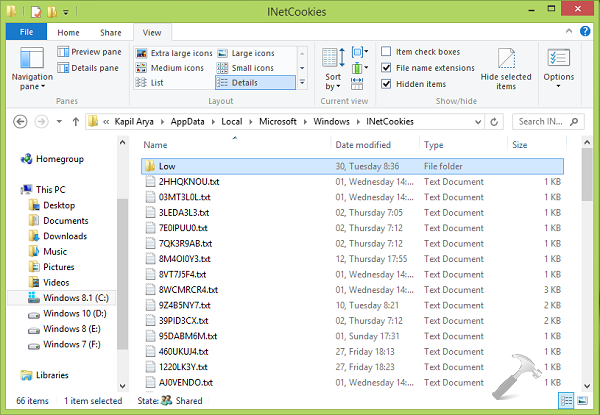Click New folder quick access toolbar icon
The image size is (600, 415).
point(52,12)
